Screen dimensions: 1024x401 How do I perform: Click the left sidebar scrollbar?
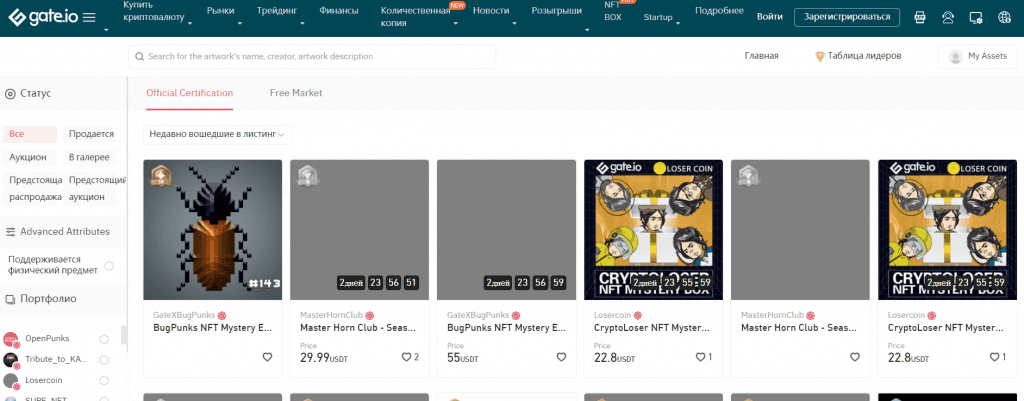[124, 336]
